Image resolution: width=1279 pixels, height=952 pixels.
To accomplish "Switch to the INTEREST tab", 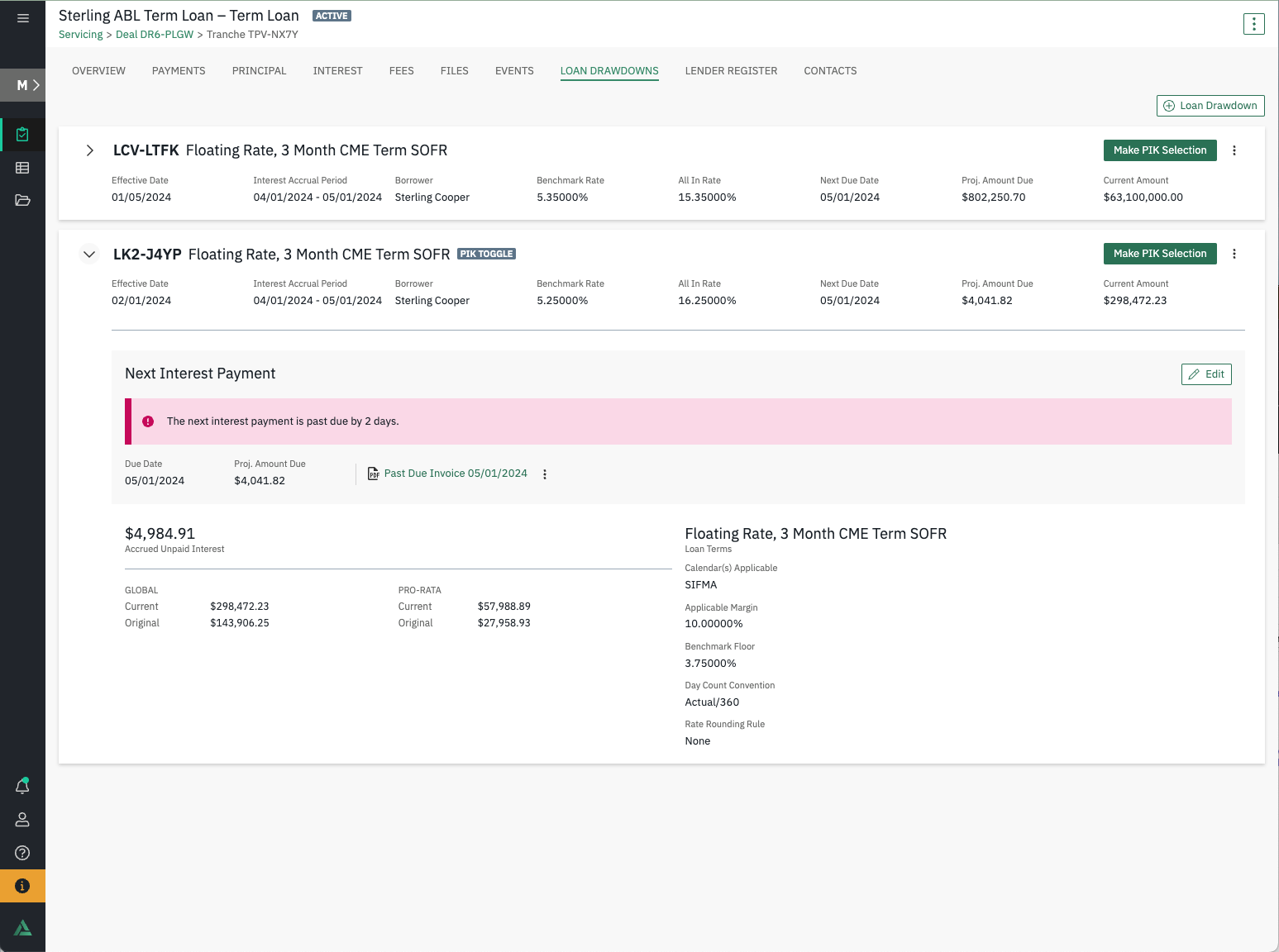I will (x=337, y=70).
